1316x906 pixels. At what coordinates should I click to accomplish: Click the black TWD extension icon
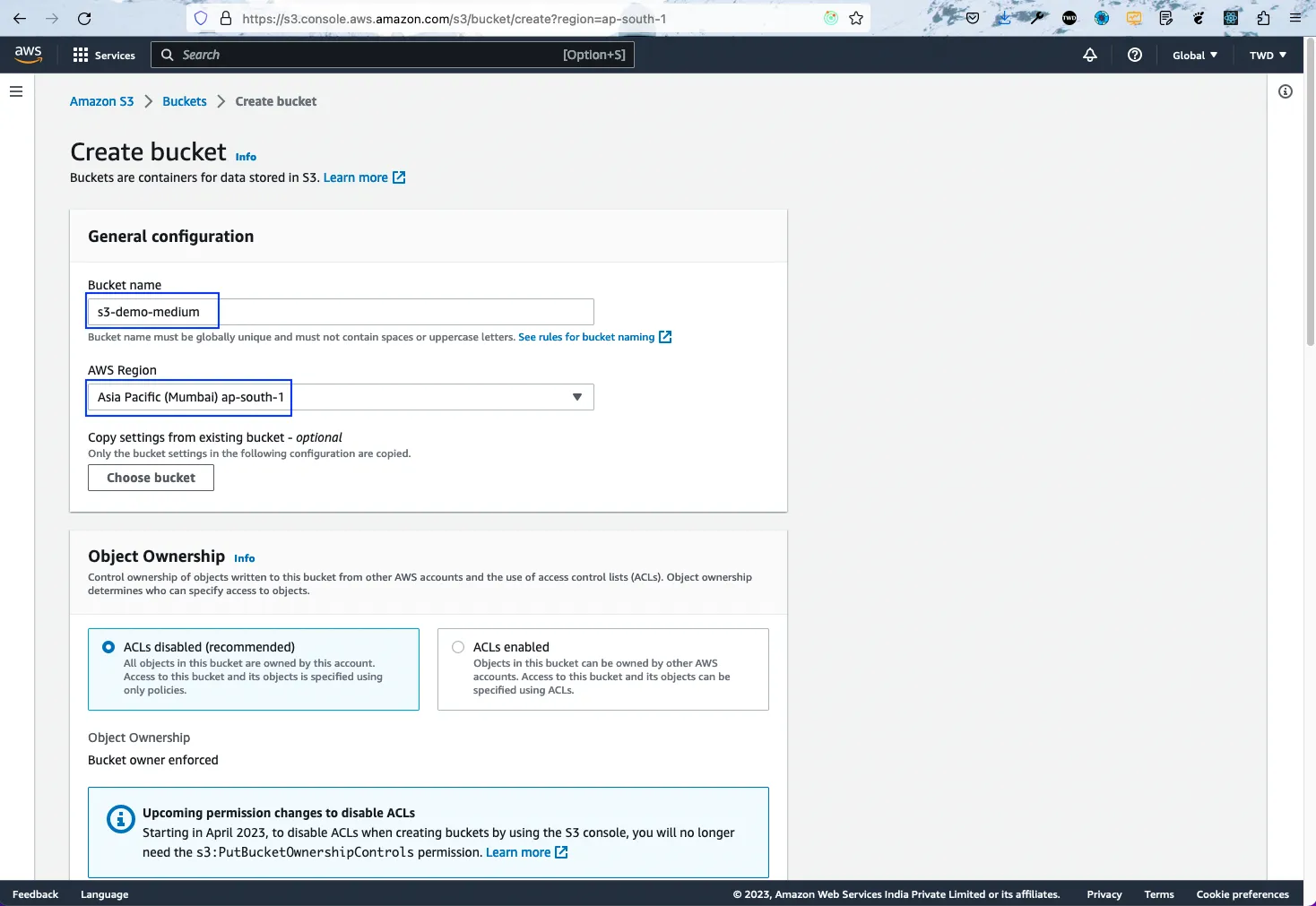tap(1069, 18)
